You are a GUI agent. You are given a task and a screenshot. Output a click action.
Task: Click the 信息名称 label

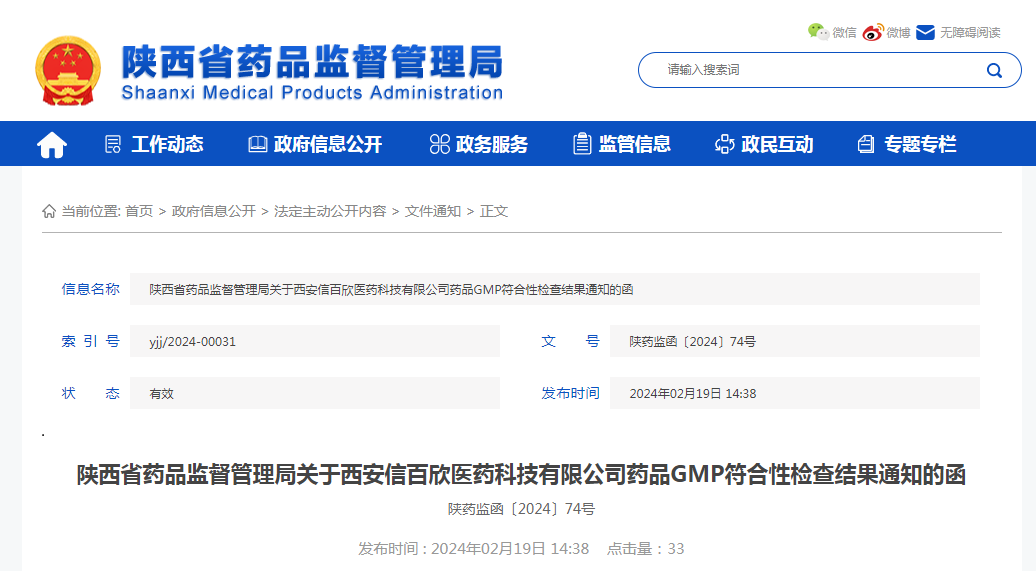(x=91, y=289)
